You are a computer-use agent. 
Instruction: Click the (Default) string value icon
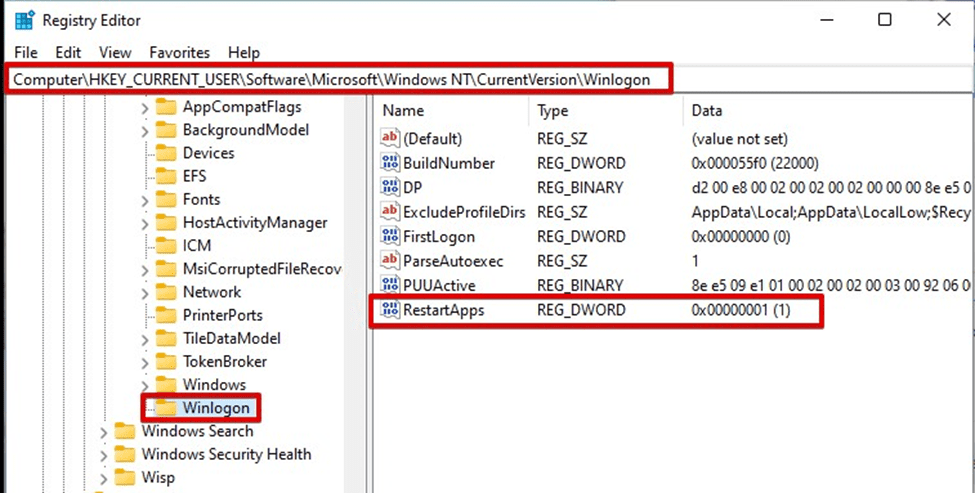390,139
